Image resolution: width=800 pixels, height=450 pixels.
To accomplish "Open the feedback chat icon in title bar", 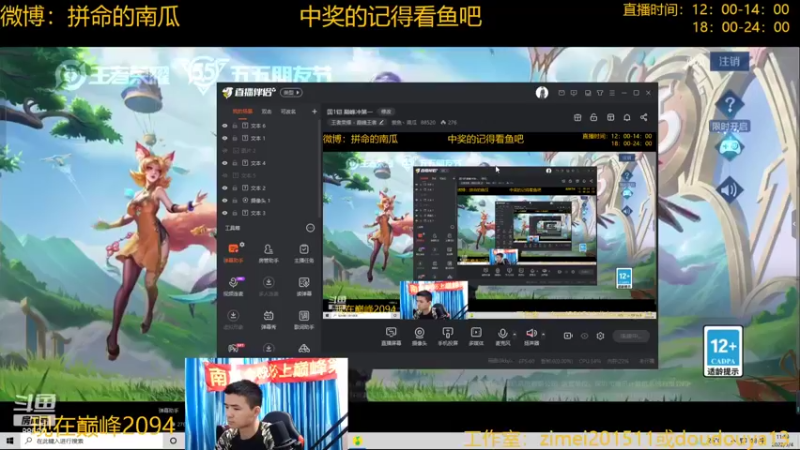I will pyautogui.click(x=574, y=93).
